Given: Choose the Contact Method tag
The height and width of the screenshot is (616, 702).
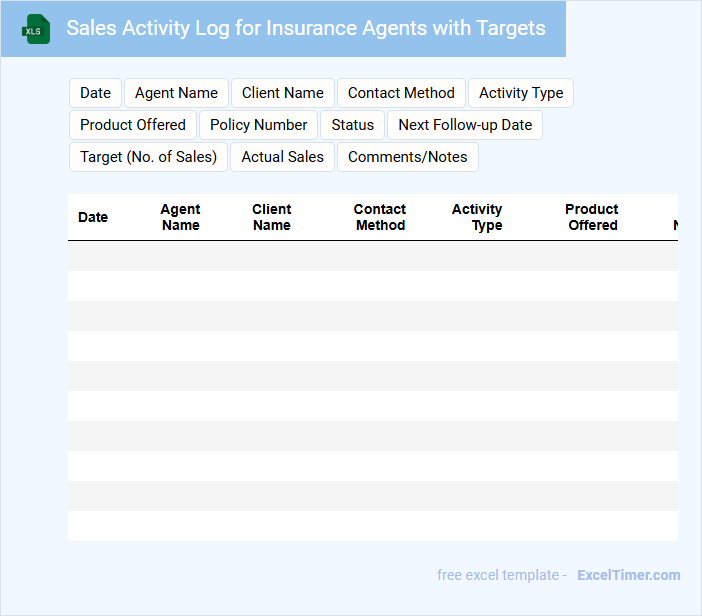Looking at the screenshot, I should pyautogui.click(x=401, y=93).
